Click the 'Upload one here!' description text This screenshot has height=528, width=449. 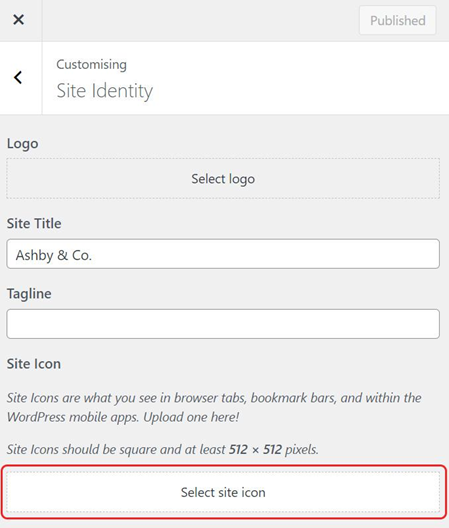191,417
